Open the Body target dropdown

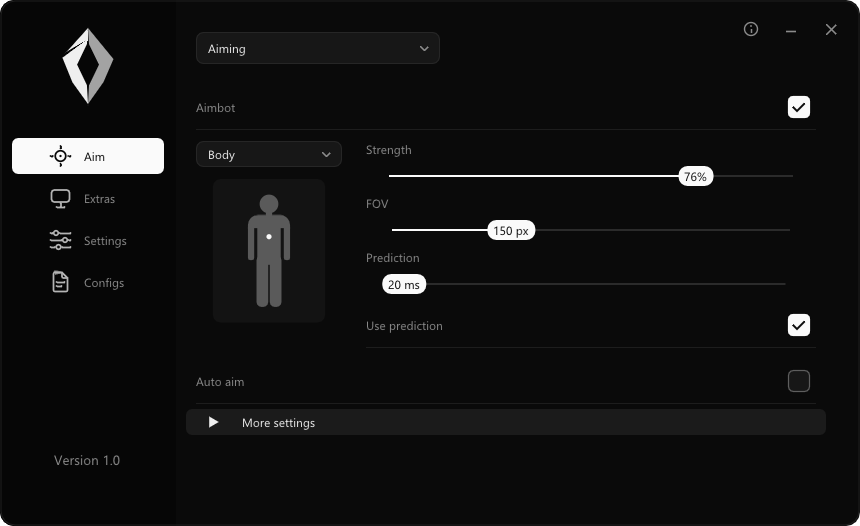(269, 154)
